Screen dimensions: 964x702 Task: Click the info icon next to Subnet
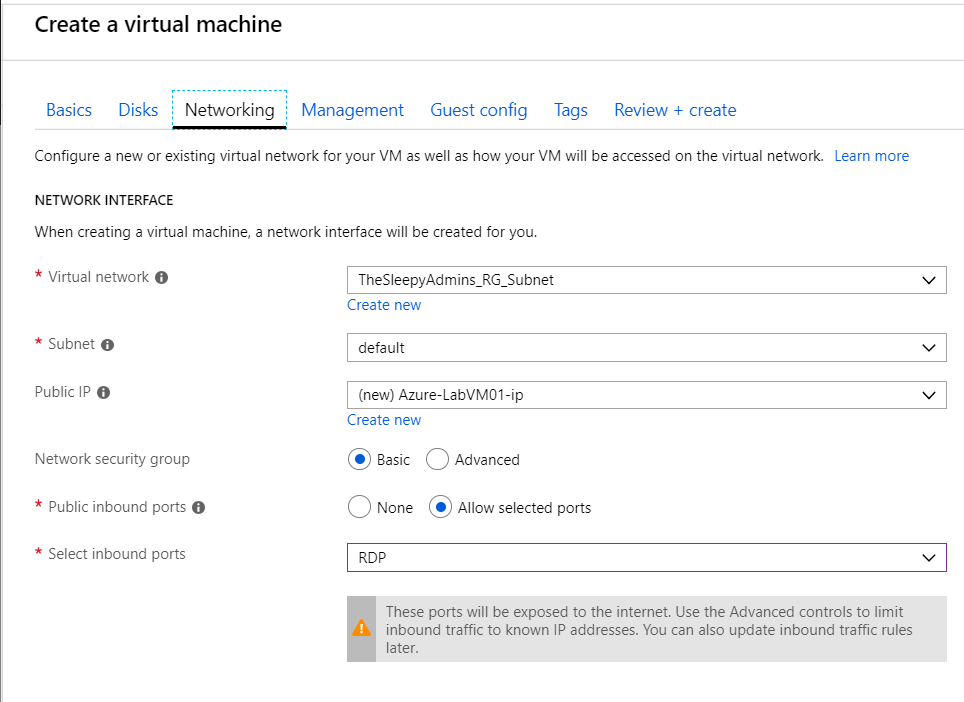tap(108, 345)
